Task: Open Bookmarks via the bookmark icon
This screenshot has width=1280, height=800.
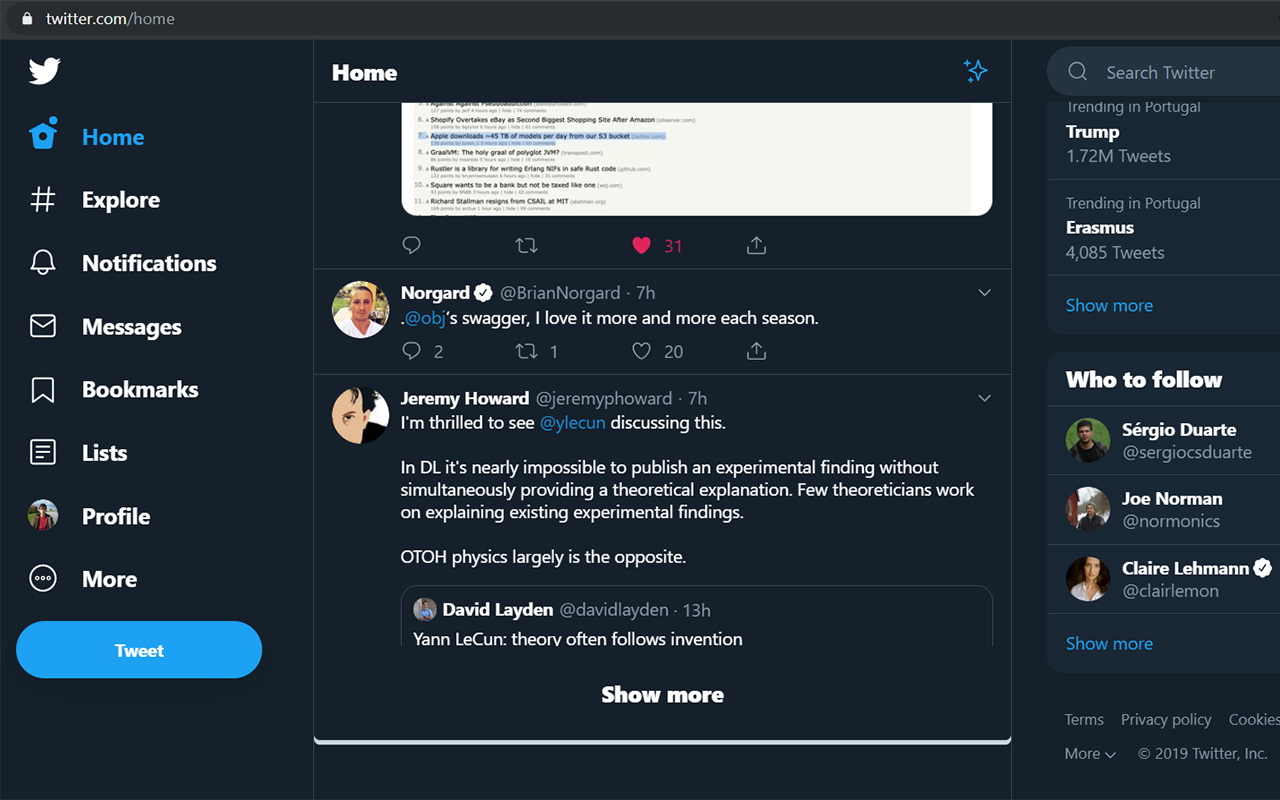Action: [43, 389]
